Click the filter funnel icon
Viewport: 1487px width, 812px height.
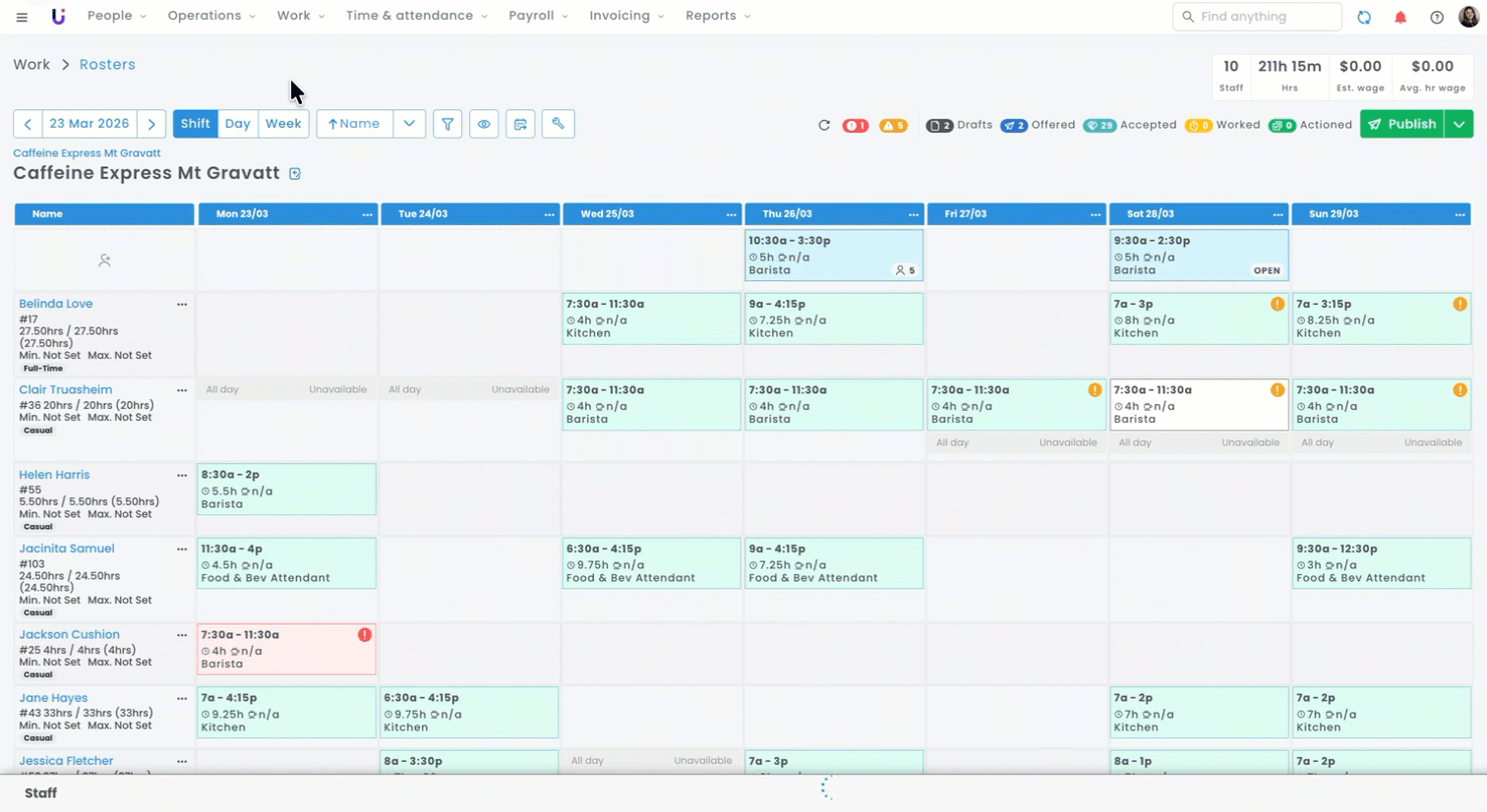tap(447, 124)
